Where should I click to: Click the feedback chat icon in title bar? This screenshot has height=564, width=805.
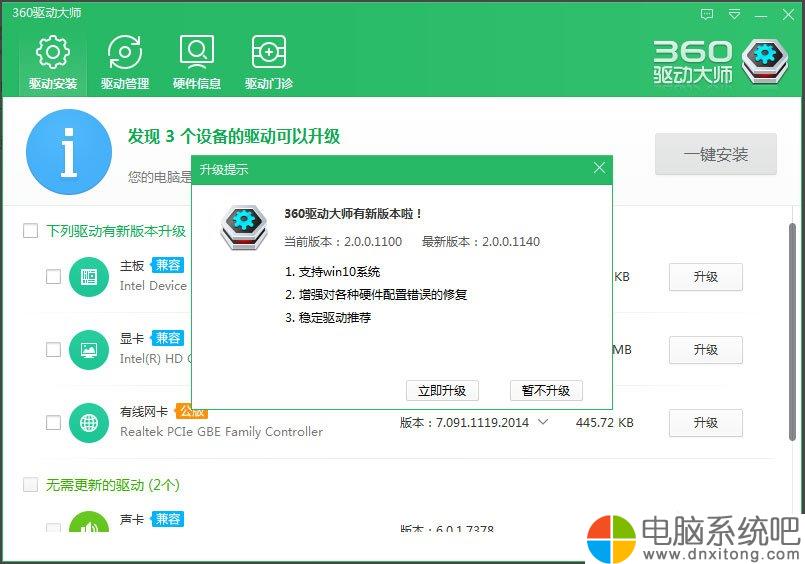(707, 14)
